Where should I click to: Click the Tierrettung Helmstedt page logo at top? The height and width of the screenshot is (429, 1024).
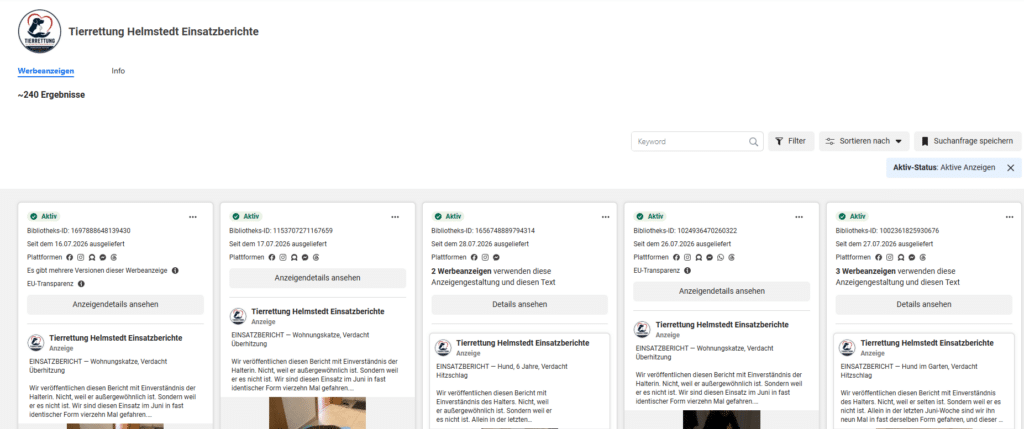tap(39, 31)
